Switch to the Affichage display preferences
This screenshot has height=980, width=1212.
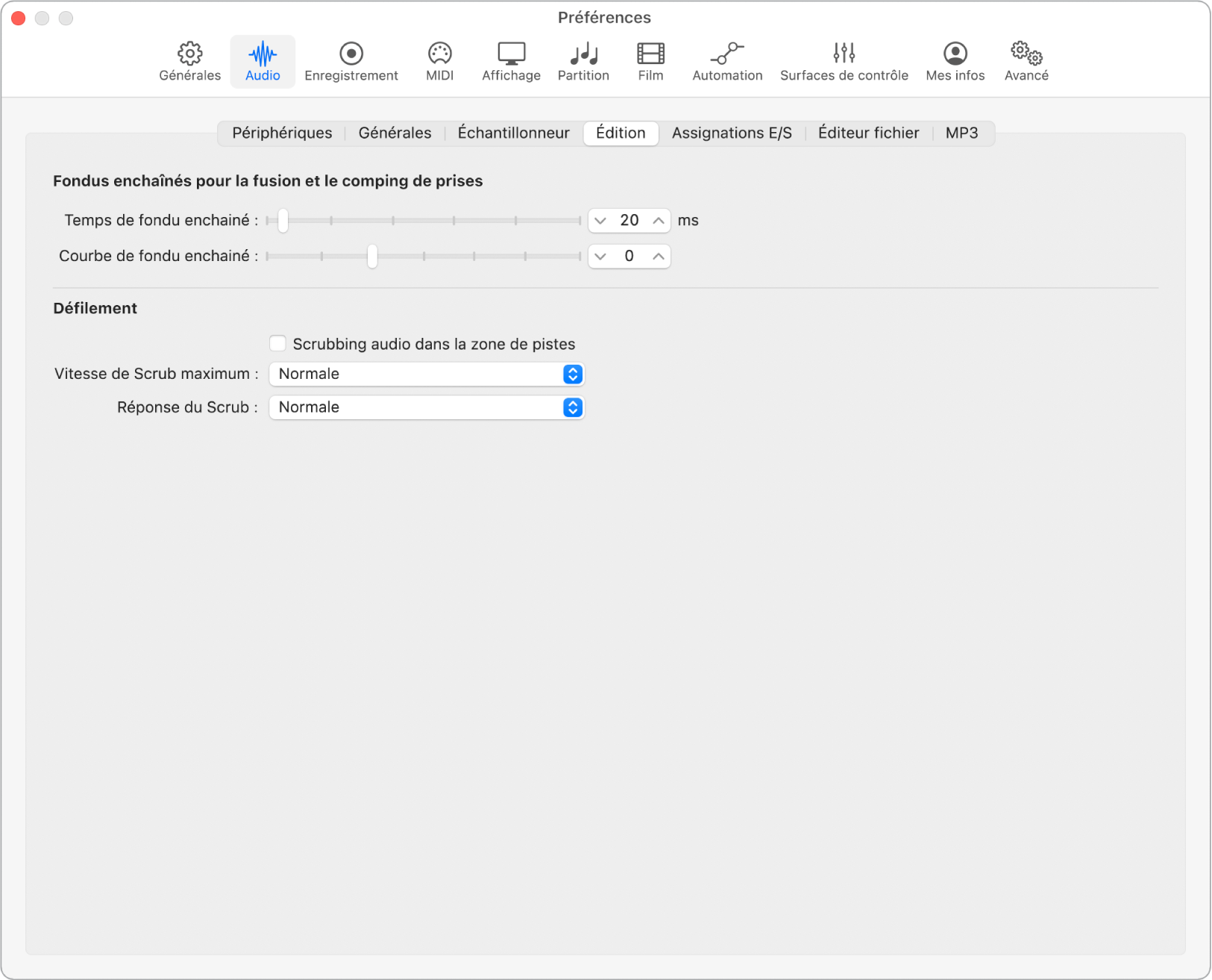(x=512, y=61)
